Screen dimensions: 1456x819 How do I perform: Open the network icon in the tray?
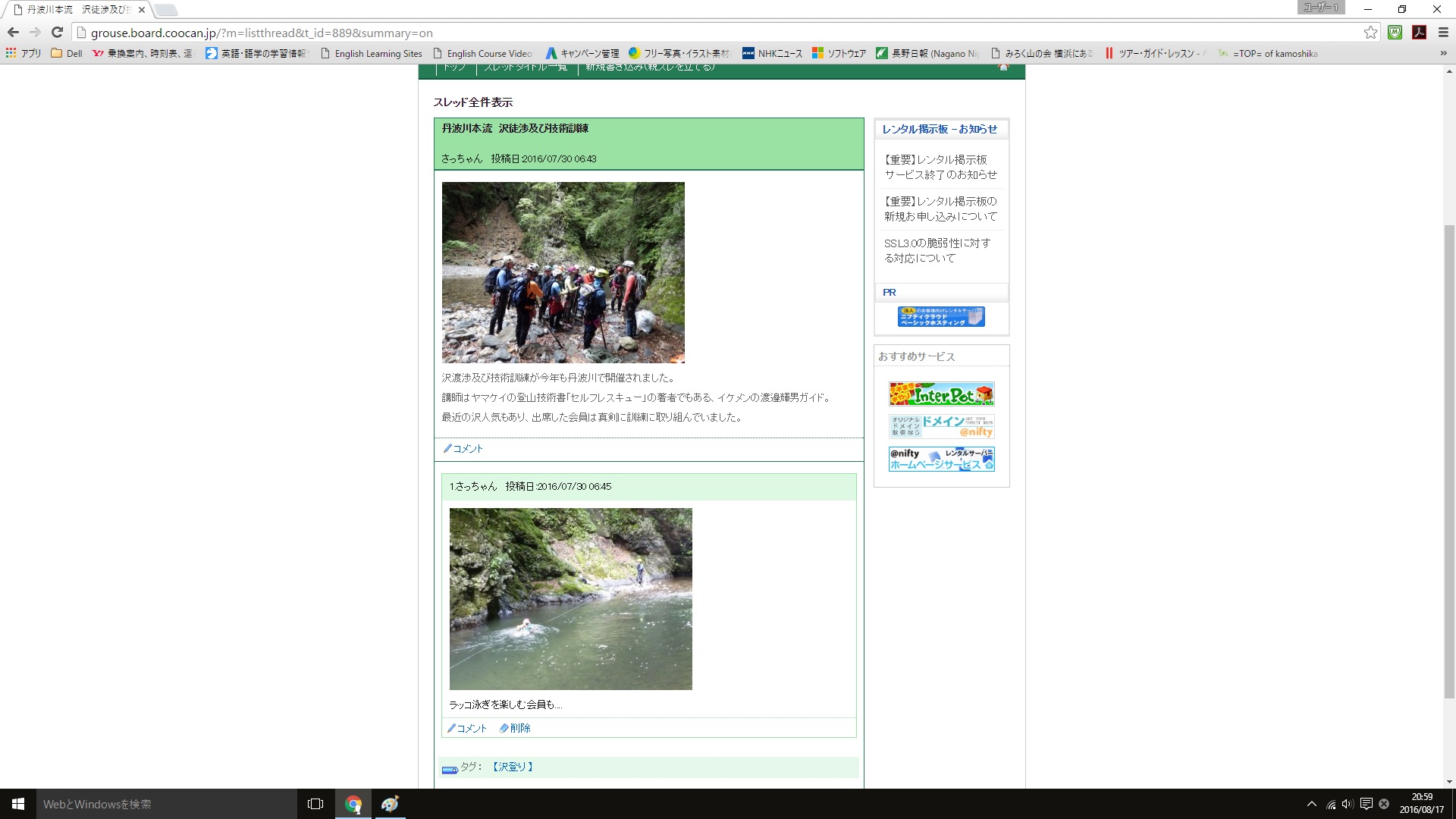tap(1331, 804)
